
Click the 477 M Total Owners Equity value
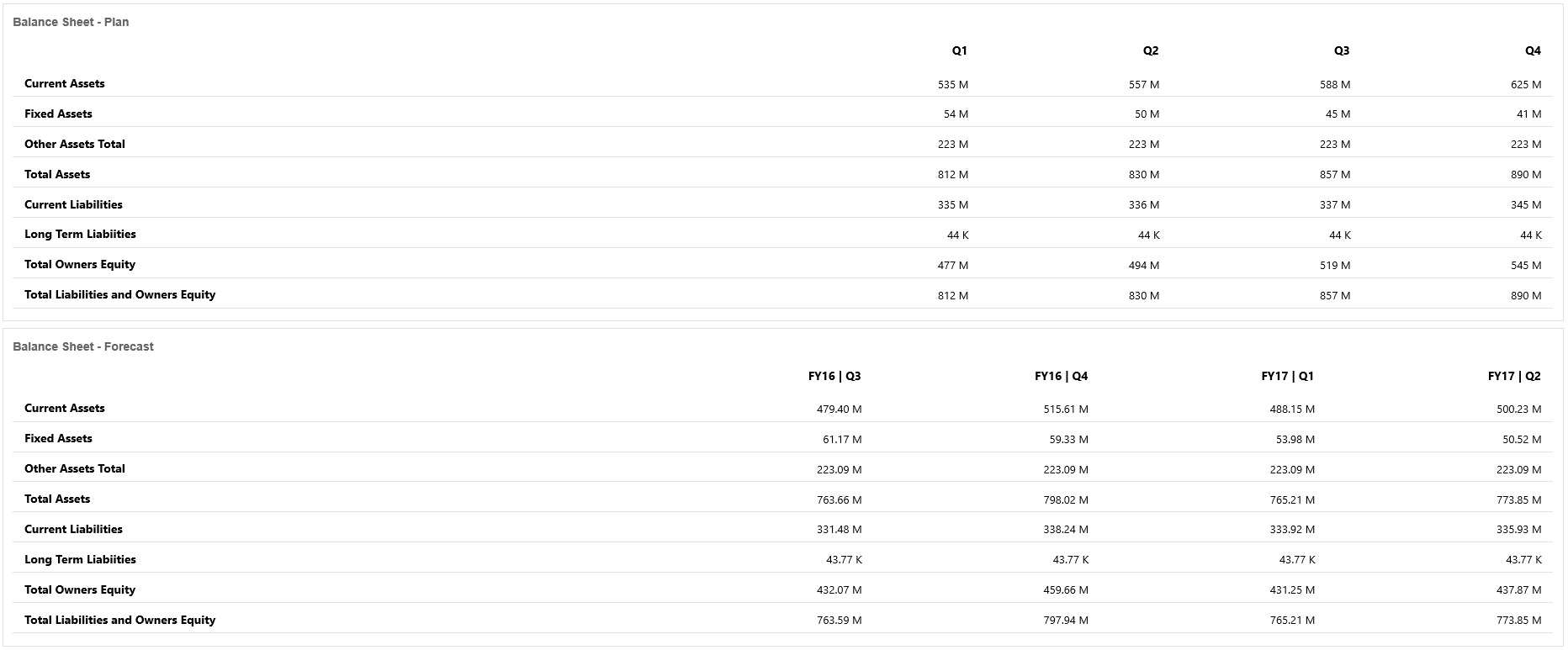coord(953,266)
